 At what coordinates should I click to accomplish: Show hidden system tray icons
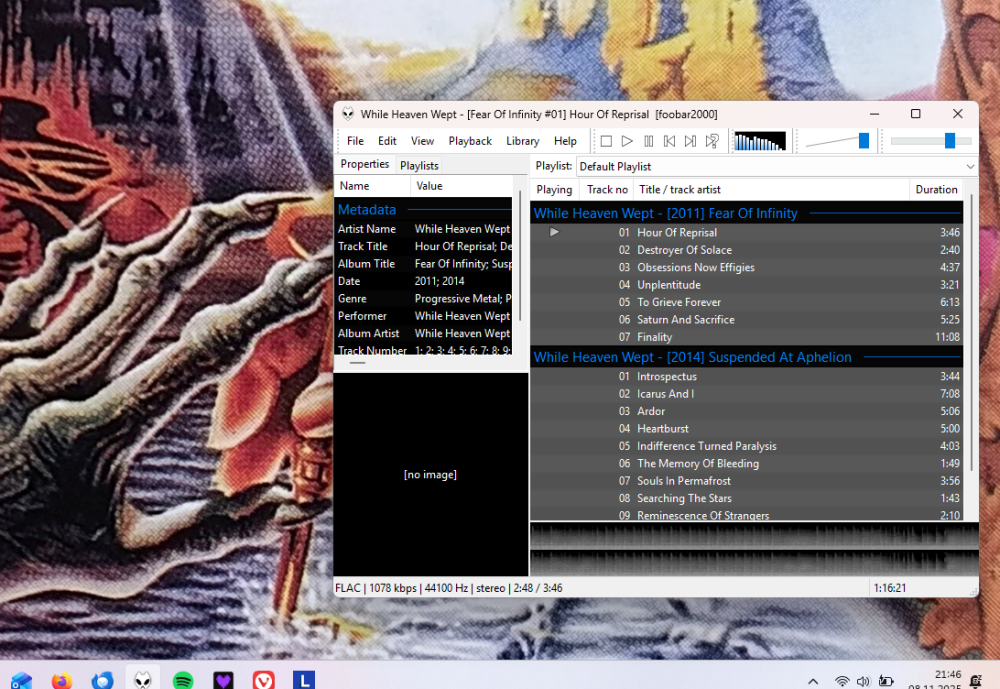[x=813, y=681]
